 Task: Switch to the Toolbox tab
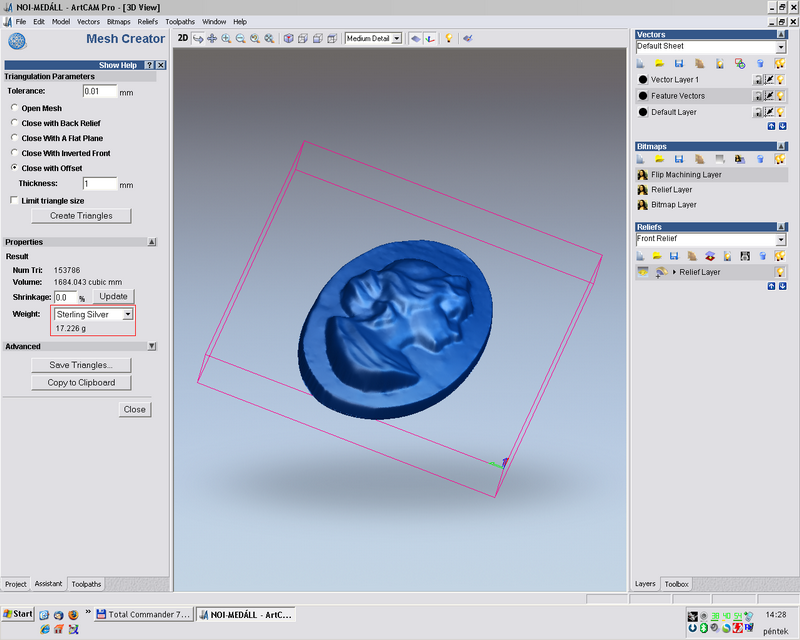[677, 583]
